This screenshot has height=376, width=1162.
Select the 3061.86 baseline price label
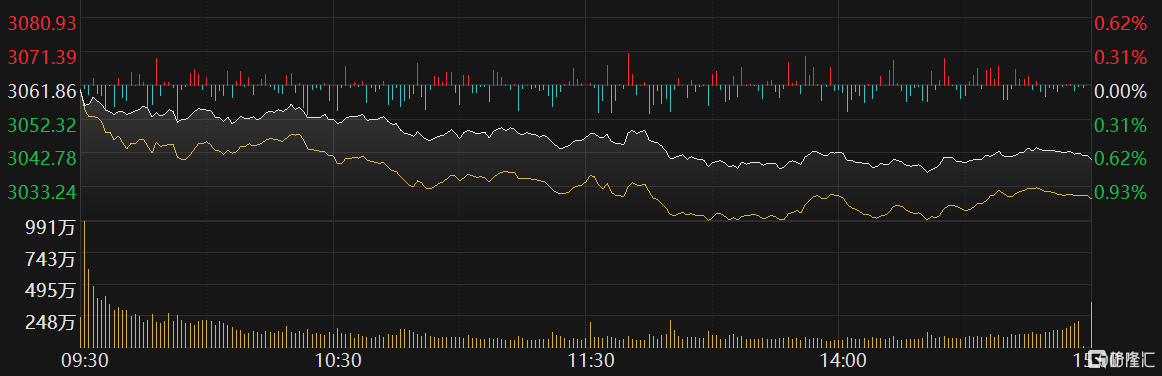tap(42, 91)
